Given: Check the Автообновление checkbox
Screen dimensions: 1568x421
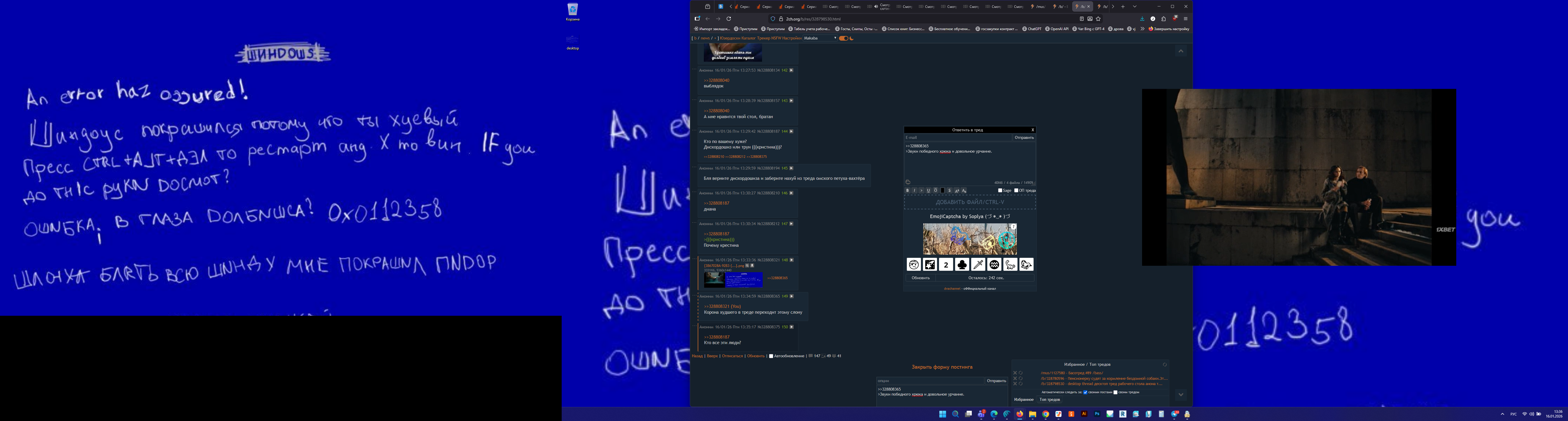Looking at the screenshot, I should pyautogui.click(x=771, y=356).
